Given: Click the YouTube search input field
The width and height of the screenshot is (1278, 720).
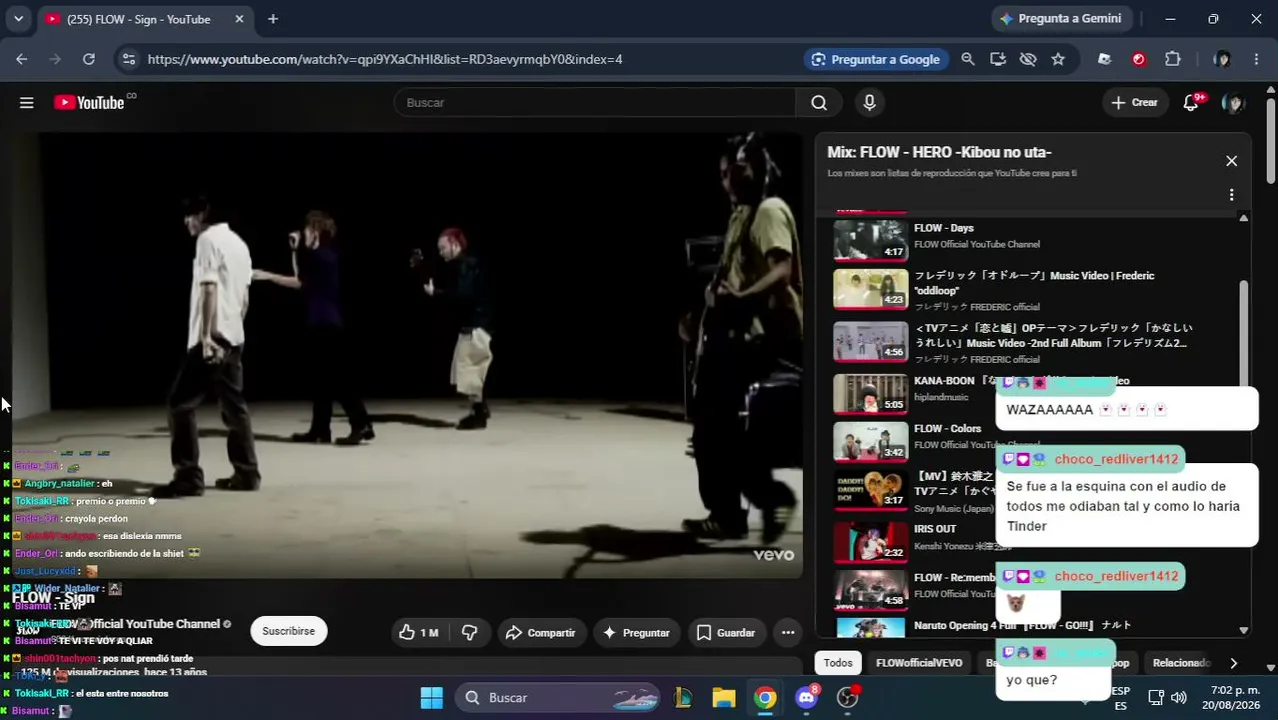Looking at the screenshot, I should pyautogui.click(x=595, y=102).
